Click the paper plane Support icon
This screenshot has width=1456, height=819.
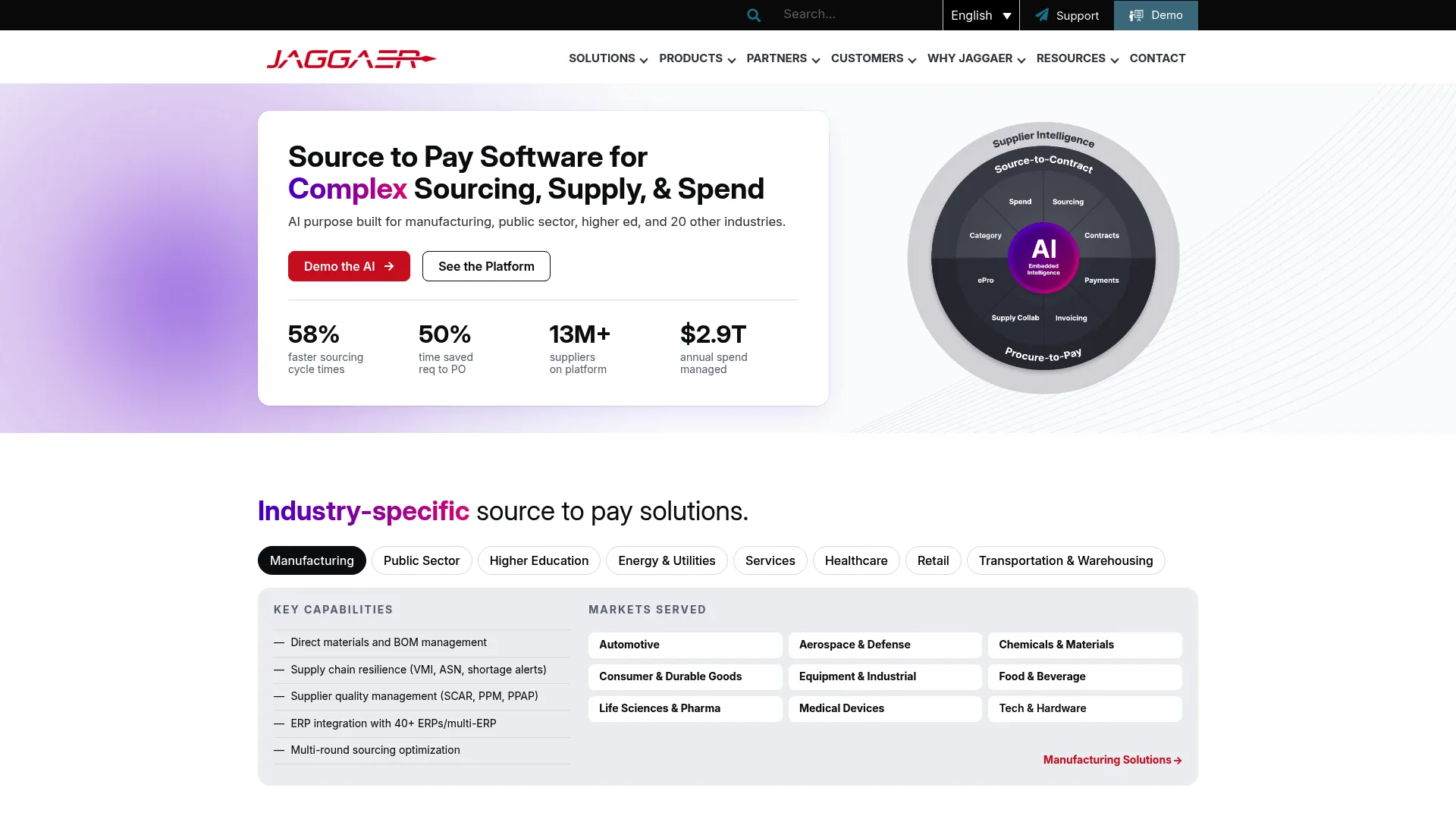point(1042,15)
